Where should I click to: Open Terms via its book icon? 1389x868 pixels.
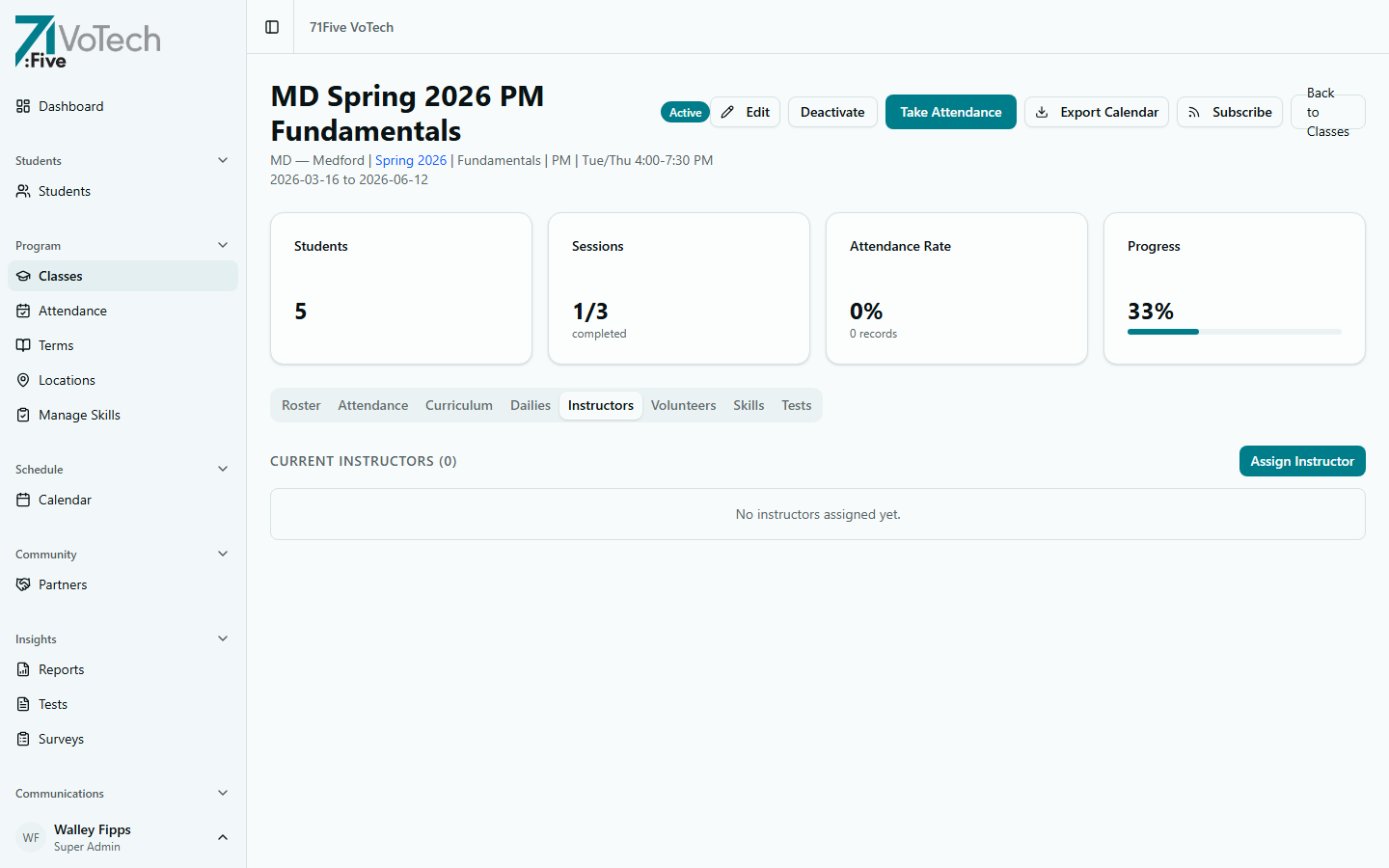[23, 344]
